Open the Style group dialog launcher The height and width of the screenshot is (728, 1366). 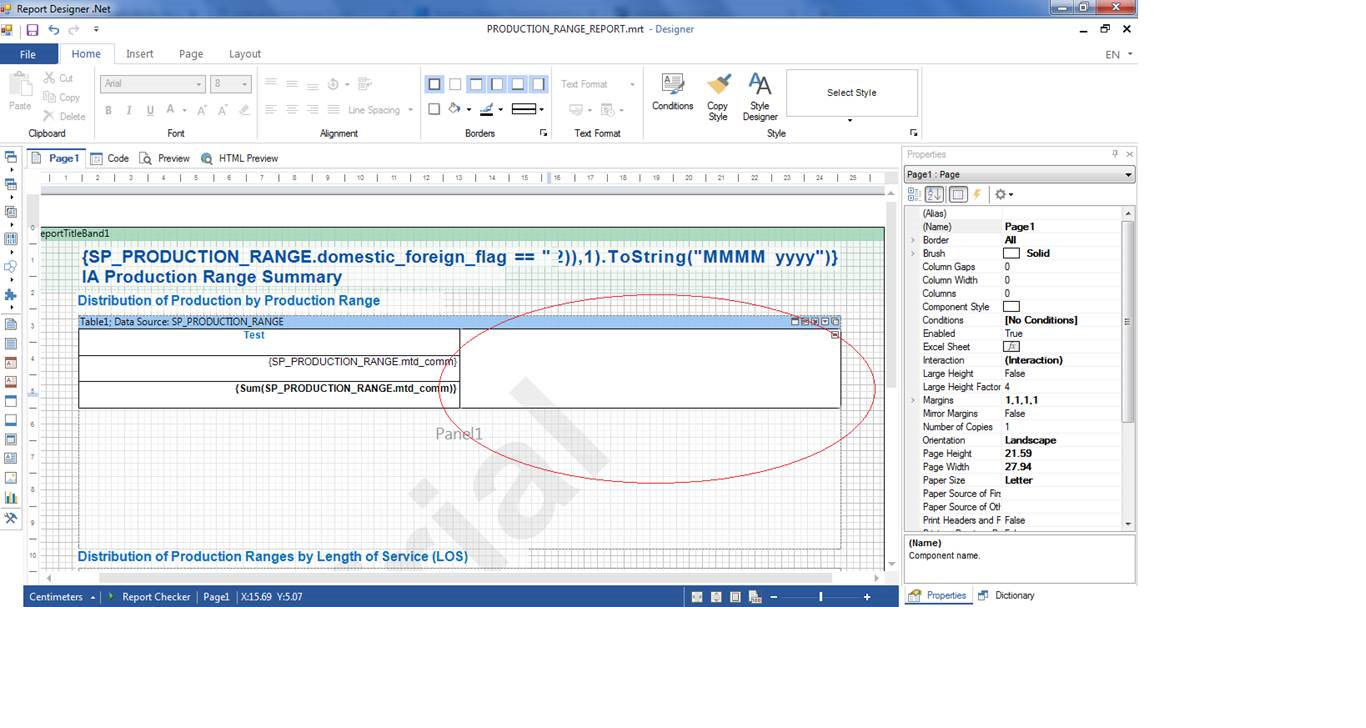pos(913,133)
